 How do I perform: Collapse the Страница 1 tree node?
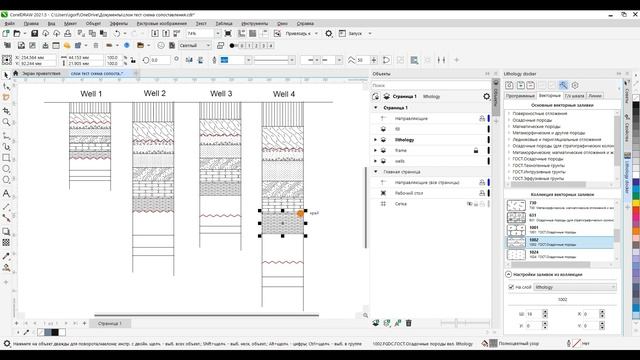click(x=376, y=108)
